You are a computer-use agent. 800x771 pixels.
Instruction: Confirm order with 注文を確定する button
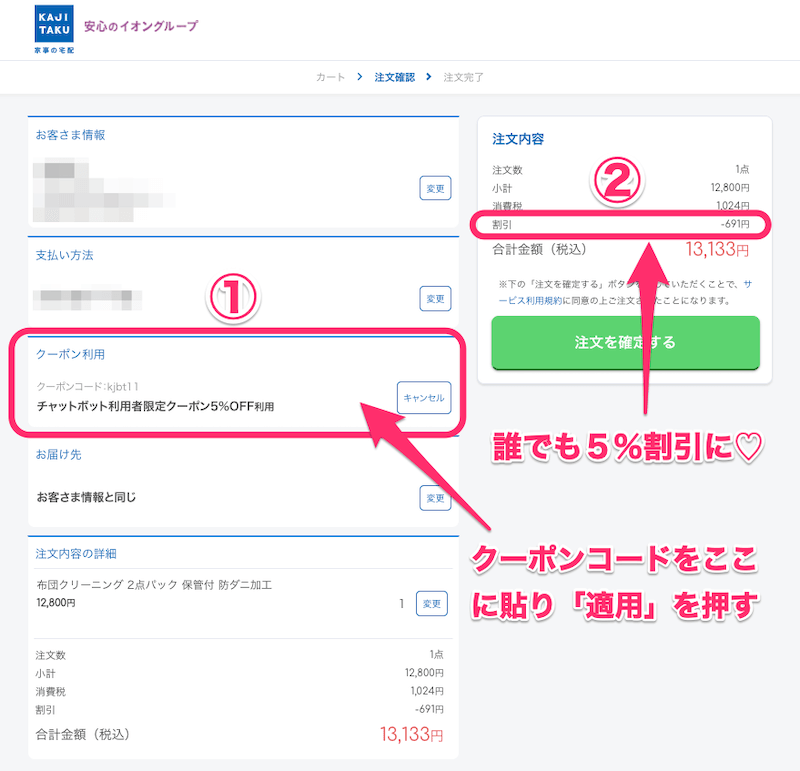click(x=626, y=342)
